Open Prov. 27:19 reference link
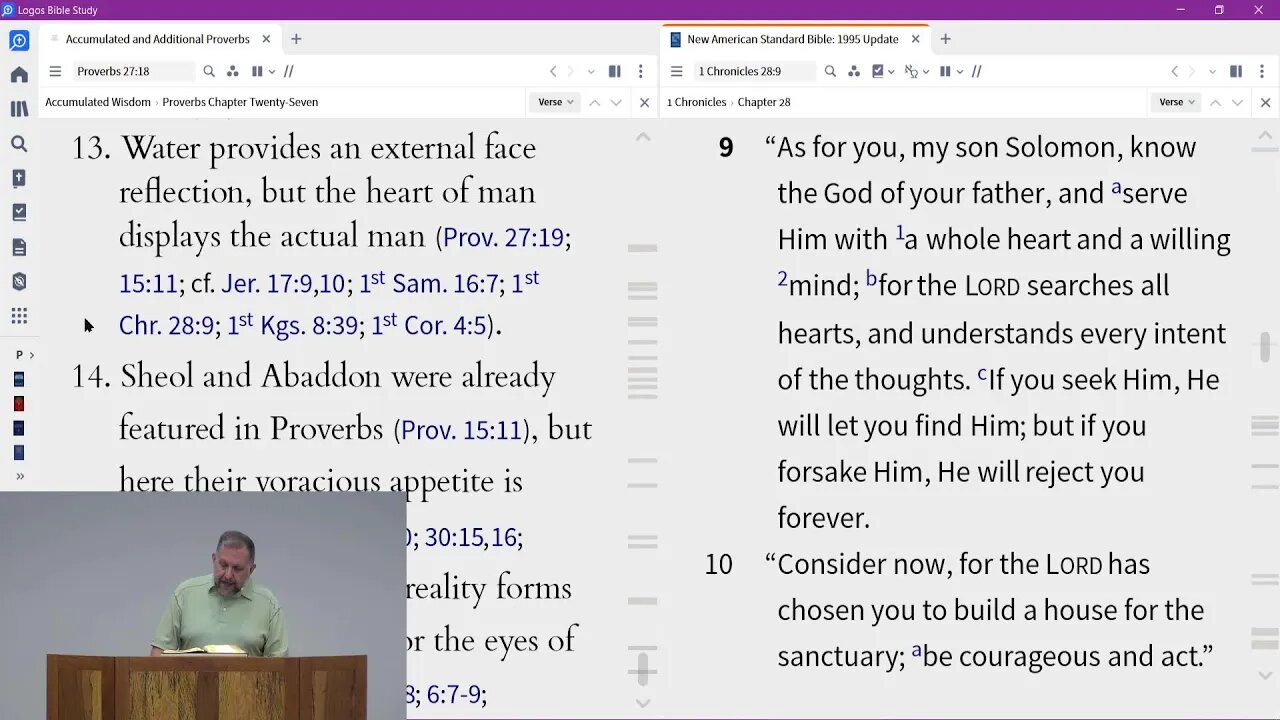1280x720 pixels. click(503, 237)
